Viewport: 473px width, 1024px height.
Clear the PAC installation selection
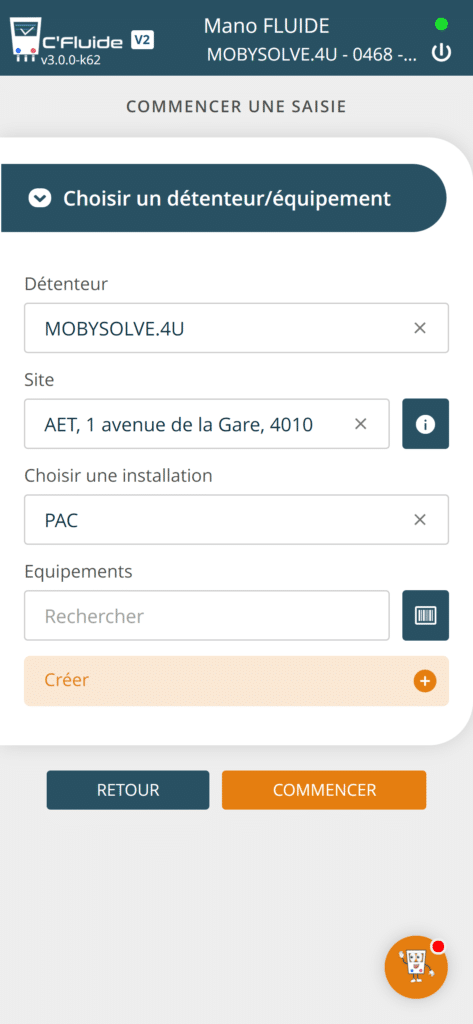[x=420, y=519]
